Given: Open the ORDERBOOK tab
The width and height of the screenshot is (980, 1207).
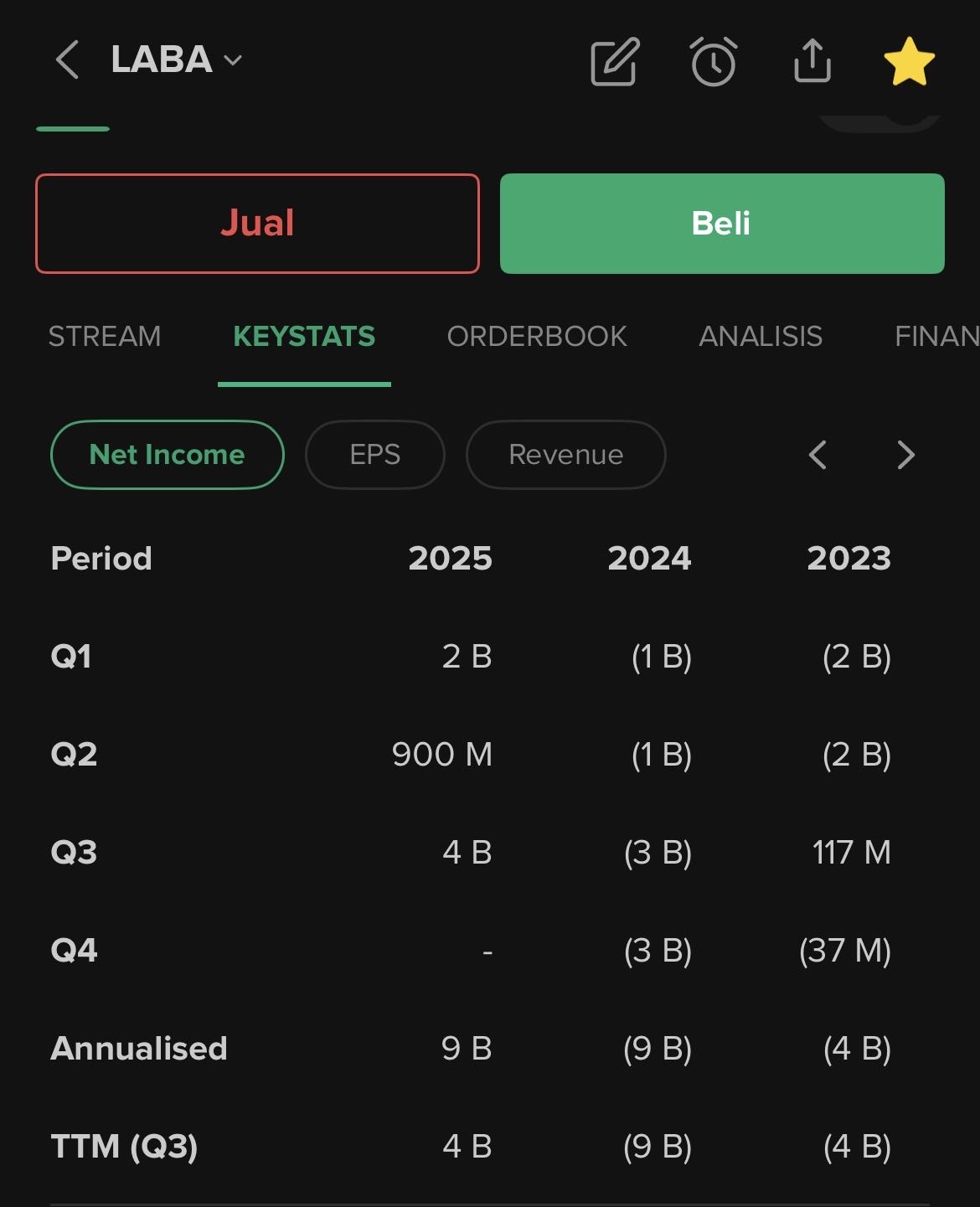Looking at the screenshot, I should click(x=537, y=337).
